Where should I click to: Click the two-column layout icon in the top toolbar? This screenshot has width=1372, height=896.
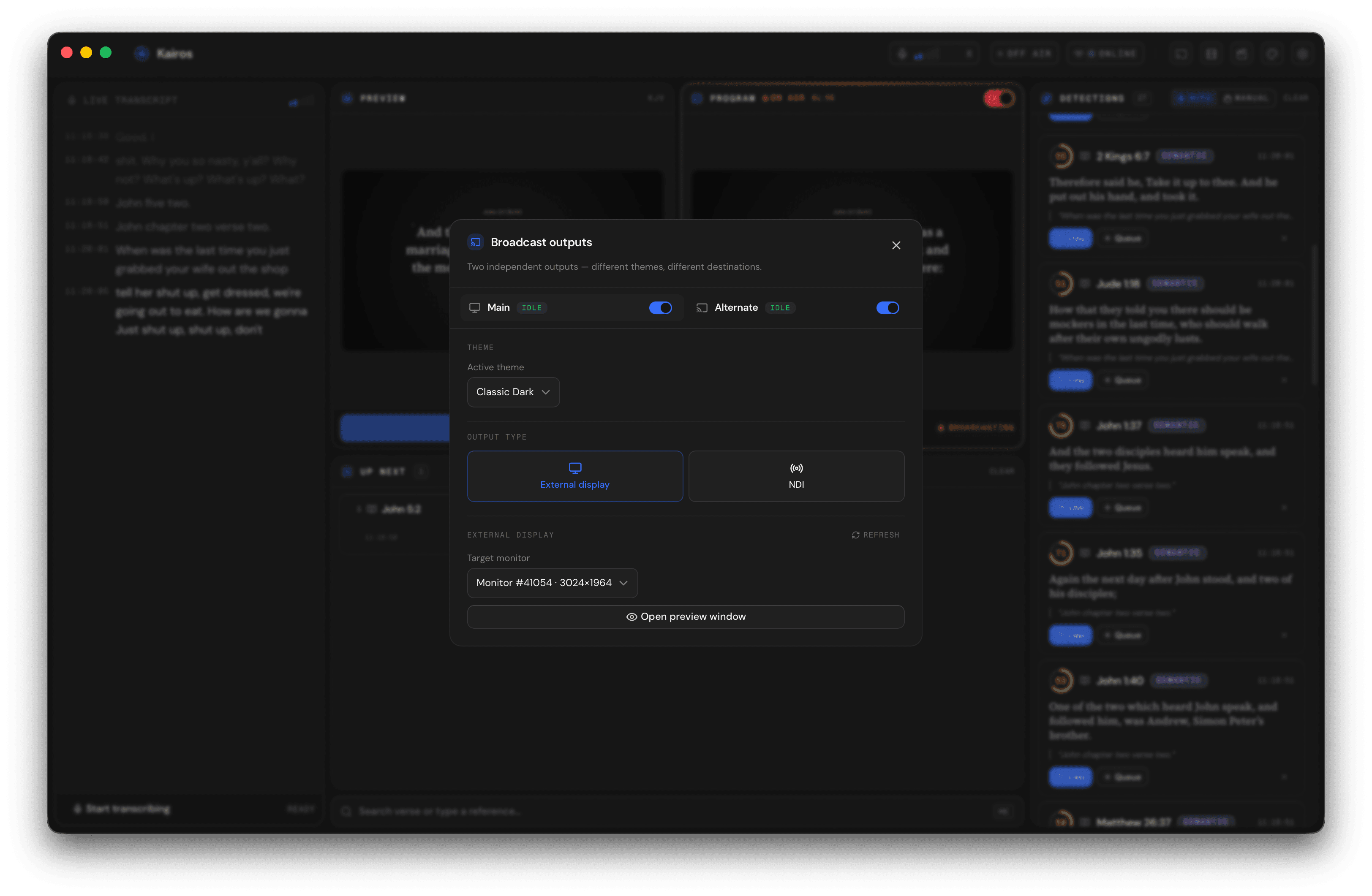pyautogui.click(x=1211, y=54)
